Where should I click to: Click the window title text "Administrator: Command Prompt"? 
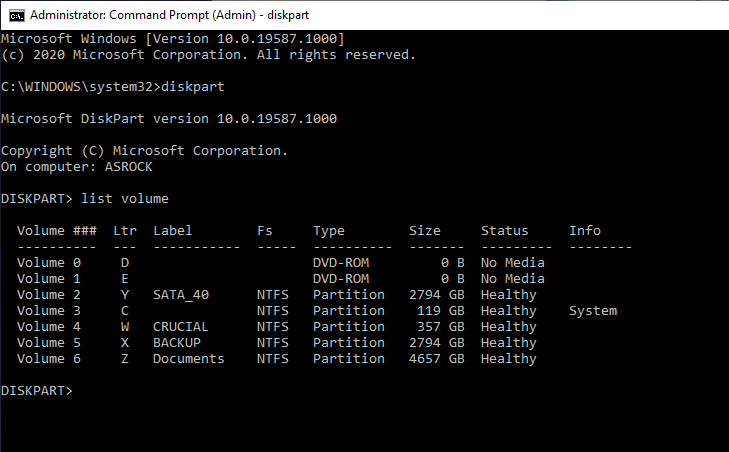pyautogui.click(x=143, y=15)
